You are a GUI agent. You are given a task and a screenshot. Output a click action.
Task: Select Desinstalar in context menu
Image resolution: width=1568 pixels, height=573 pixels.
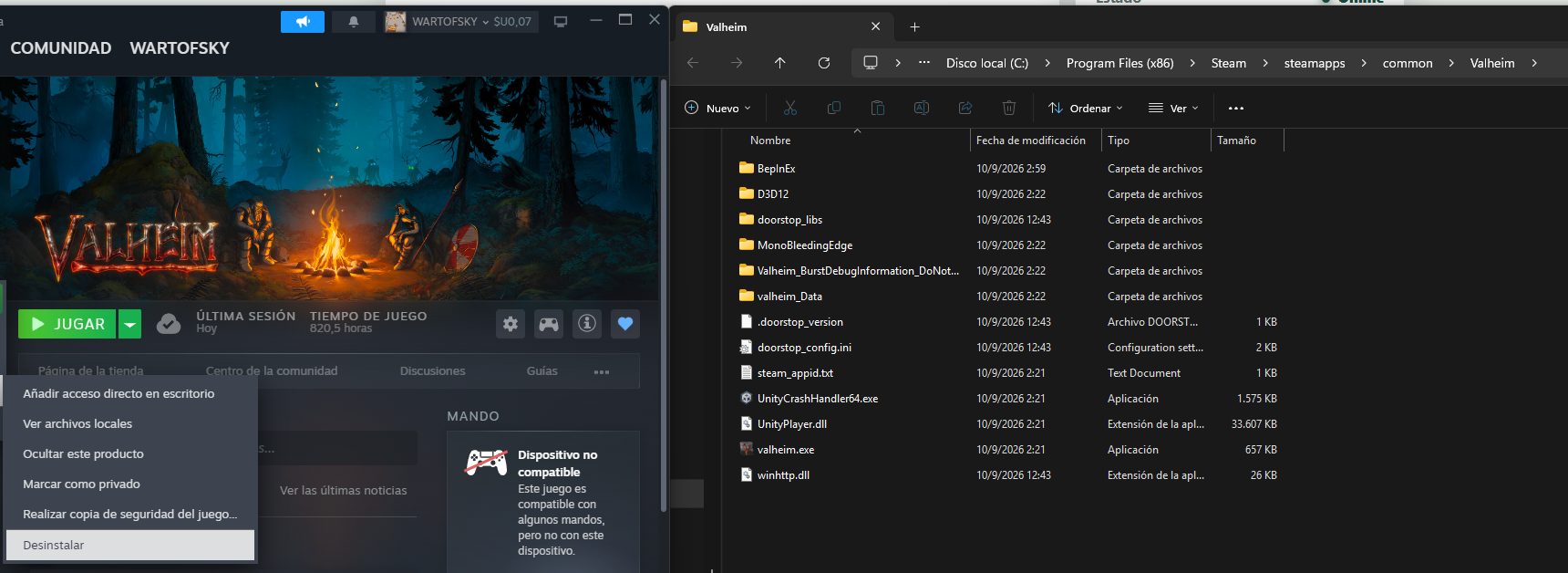[x=129, y=545]
